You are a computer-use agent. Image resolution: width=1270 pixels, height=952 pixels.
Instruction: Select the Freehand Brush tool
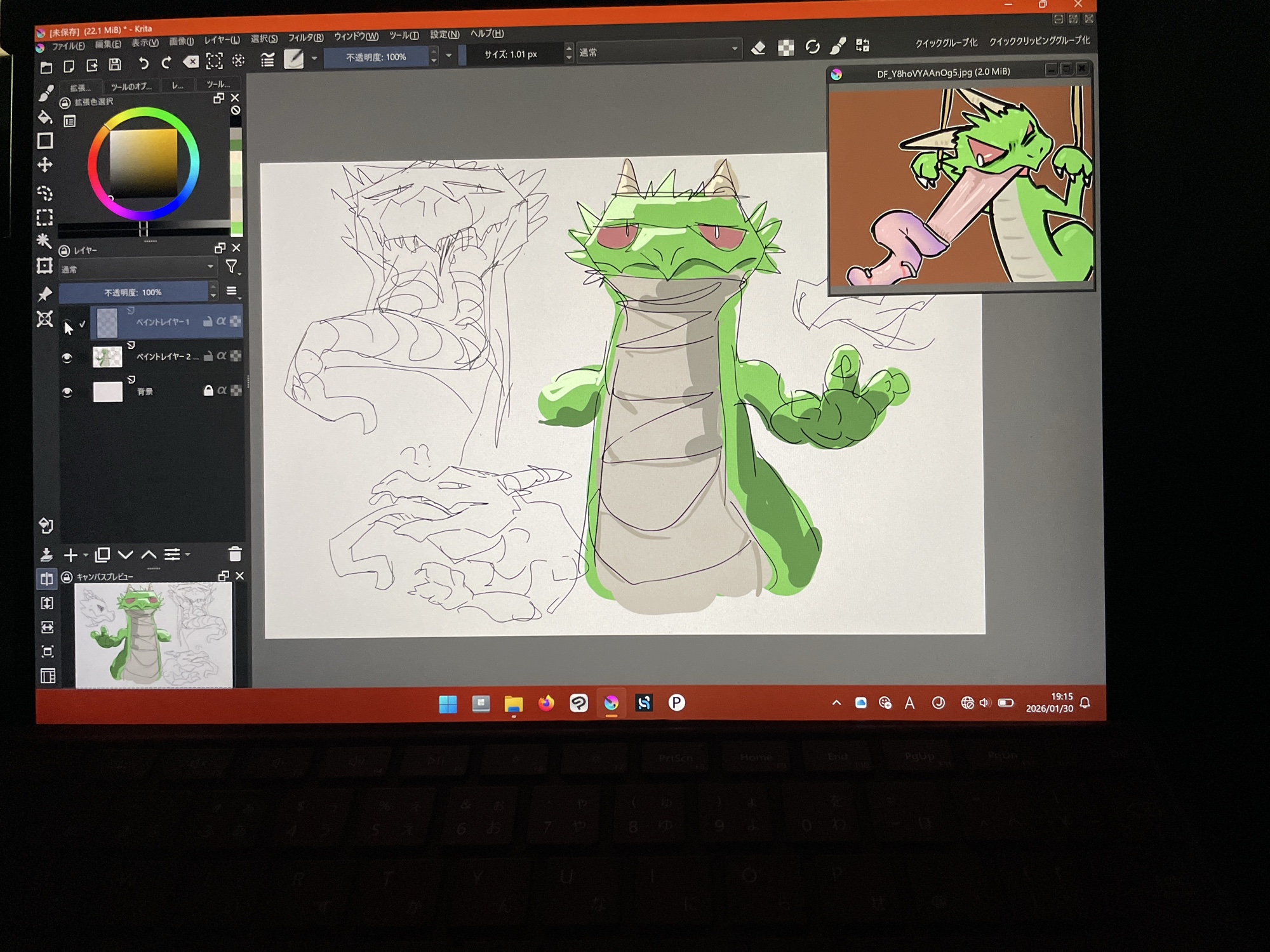coord(46,93)
